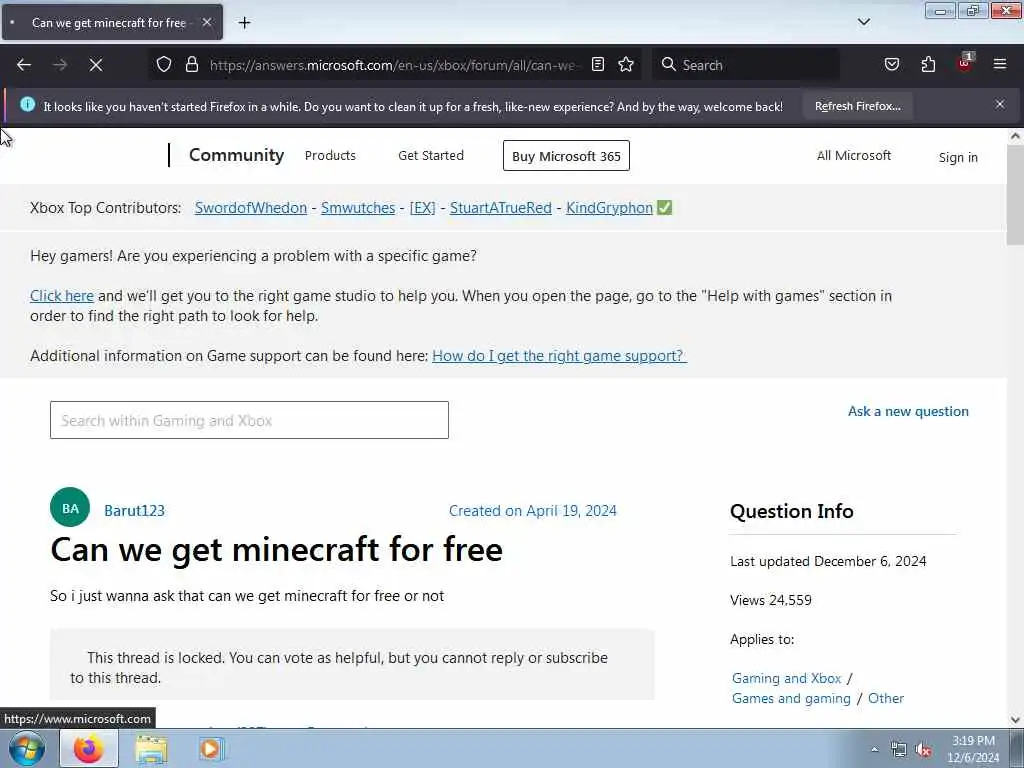Click the muted volume tray icon
1024x768 pixels.
click(923, 750)
